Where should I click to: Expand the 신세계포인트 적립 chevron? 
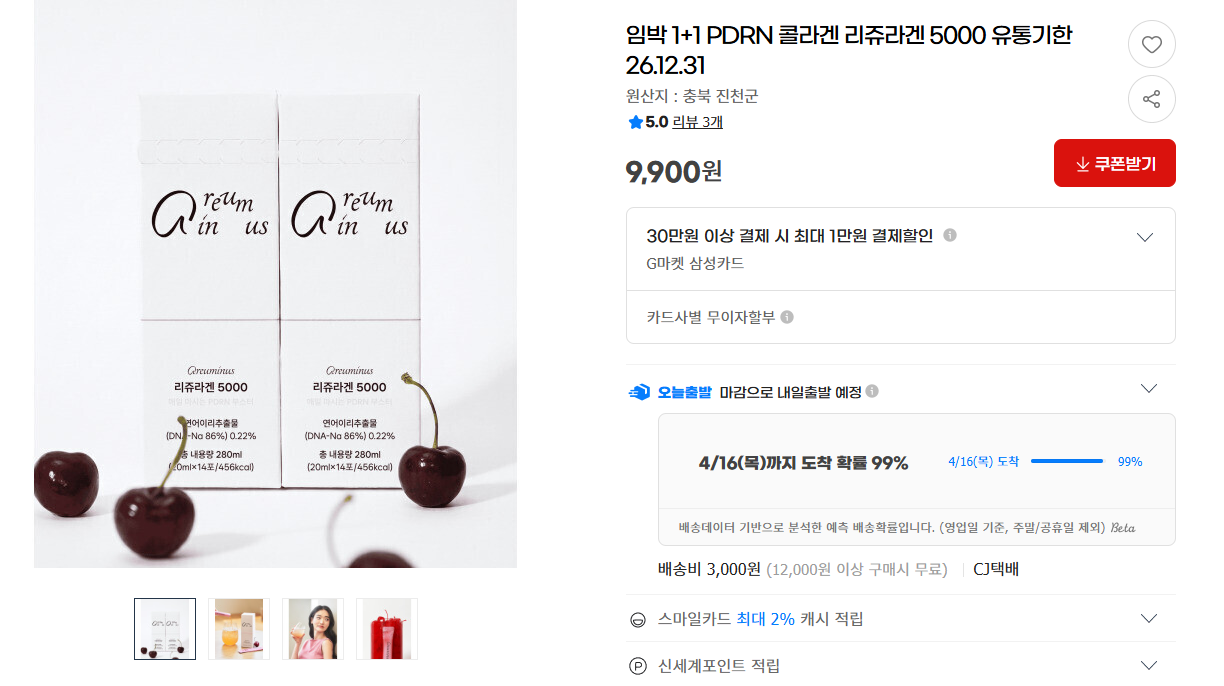point(1149,665)
